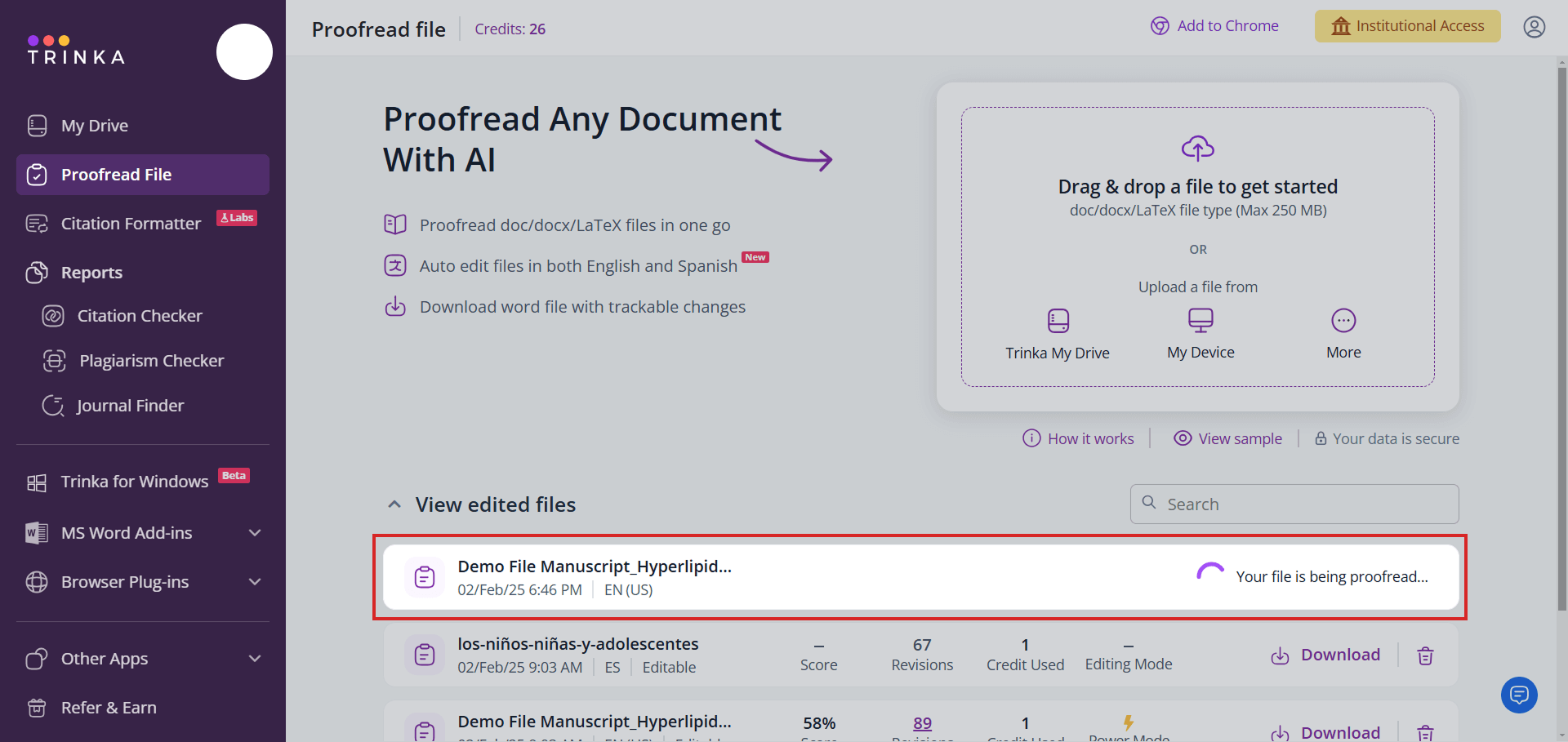Expand the Browser Plug-ins menu
The image size is (1568, 742).
tap(255, 582)
